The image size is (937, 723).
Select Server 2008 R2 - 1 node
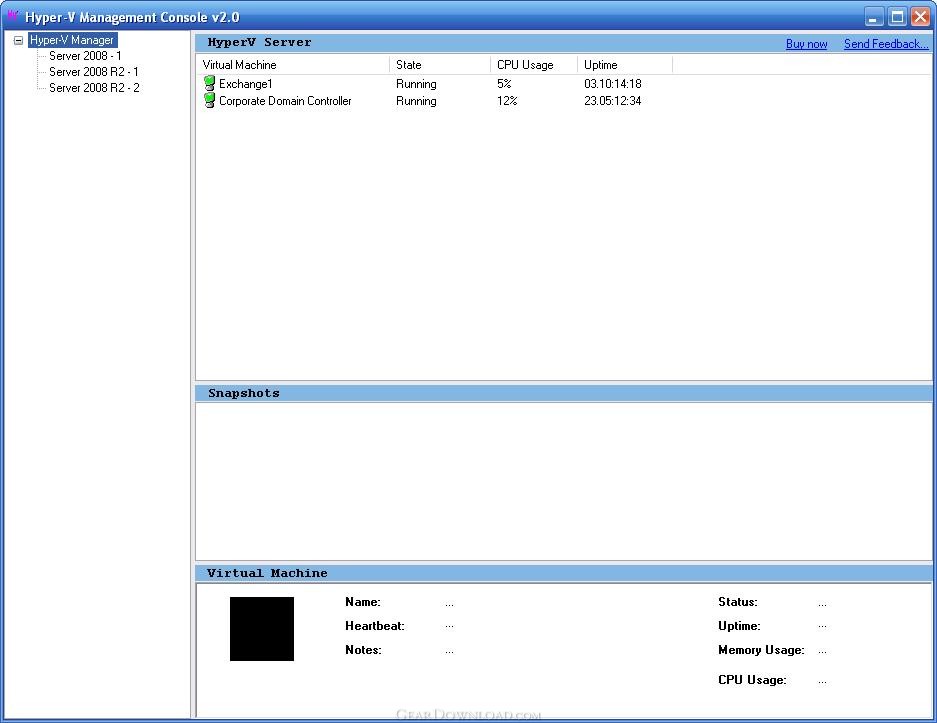click(94, 72)
